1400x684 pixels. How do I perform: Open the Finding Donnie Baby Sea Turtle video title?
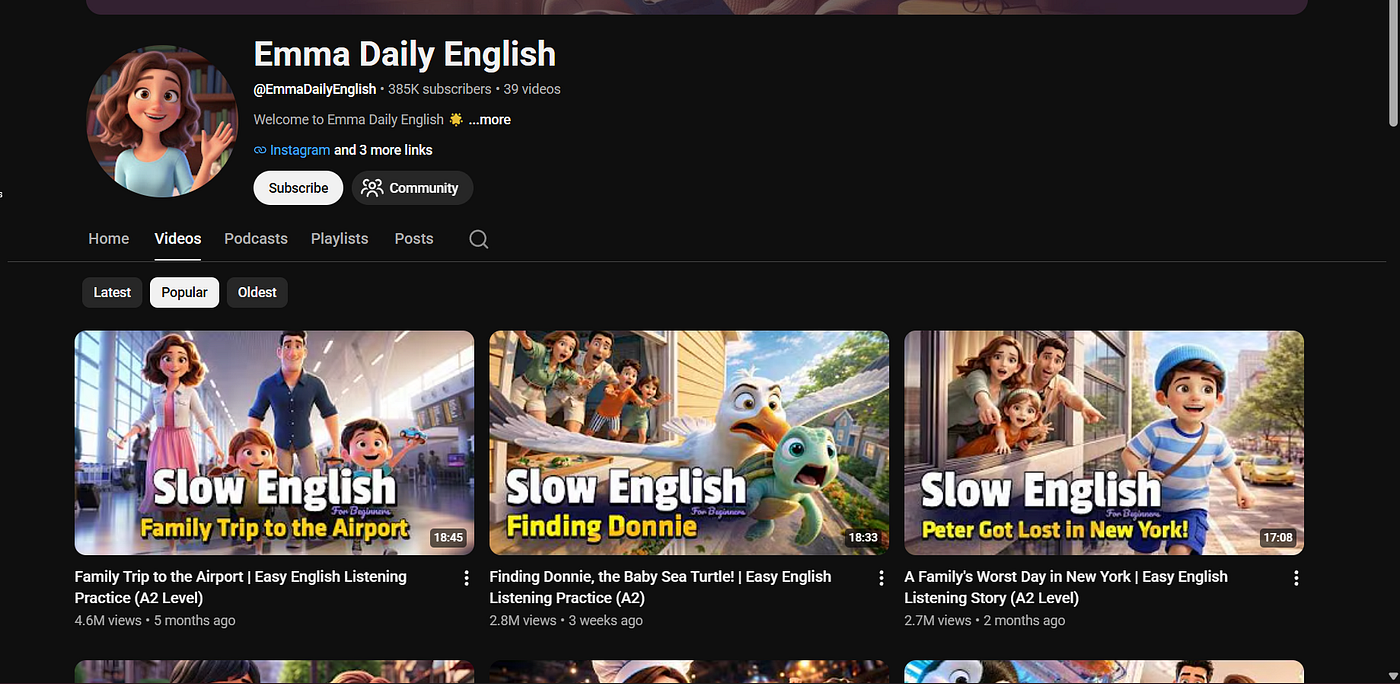(x=660, y=587)
